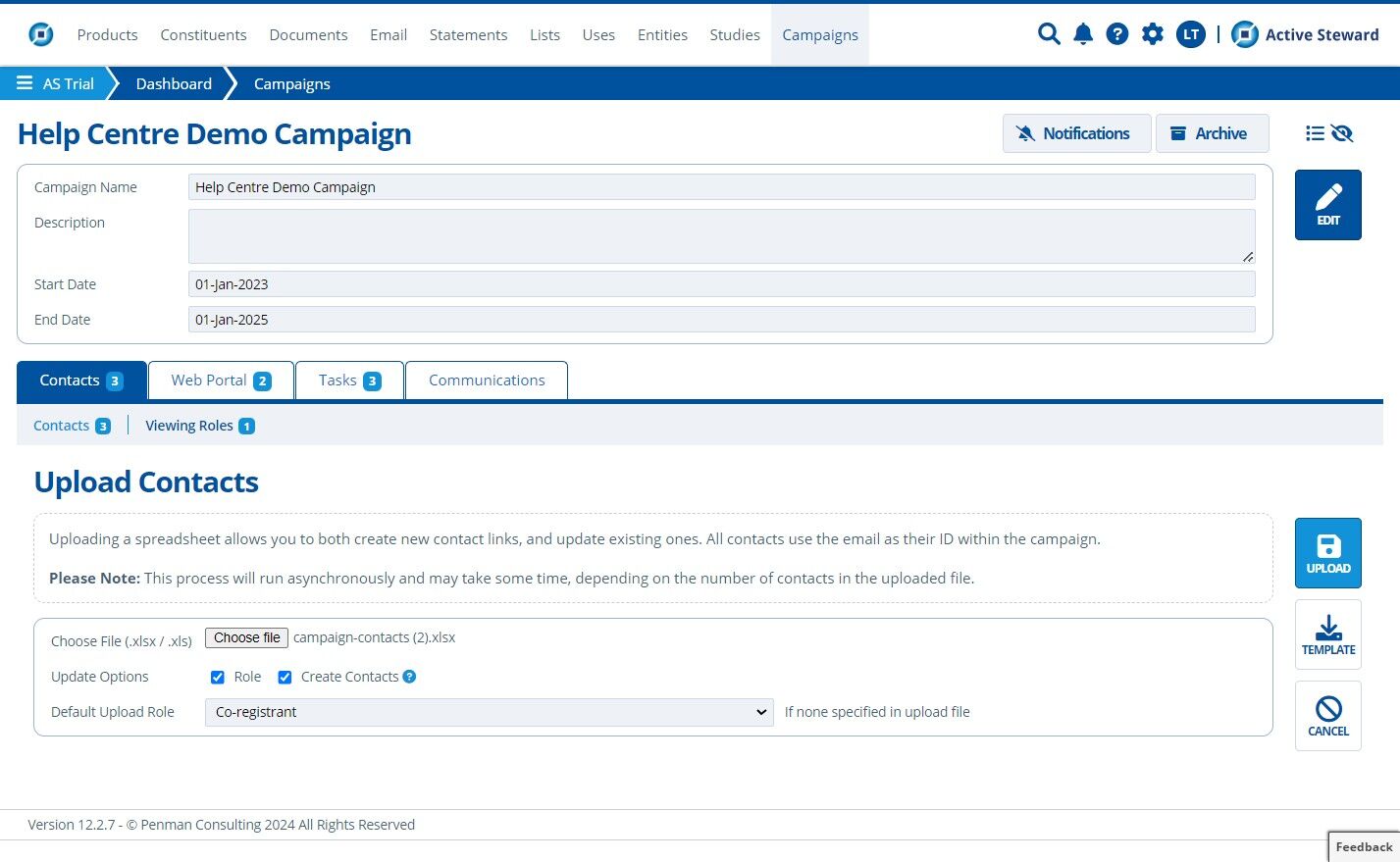Screen dimensions: 1400x862
Task: Switch to the Tasks tab
Action: [349, 380]
